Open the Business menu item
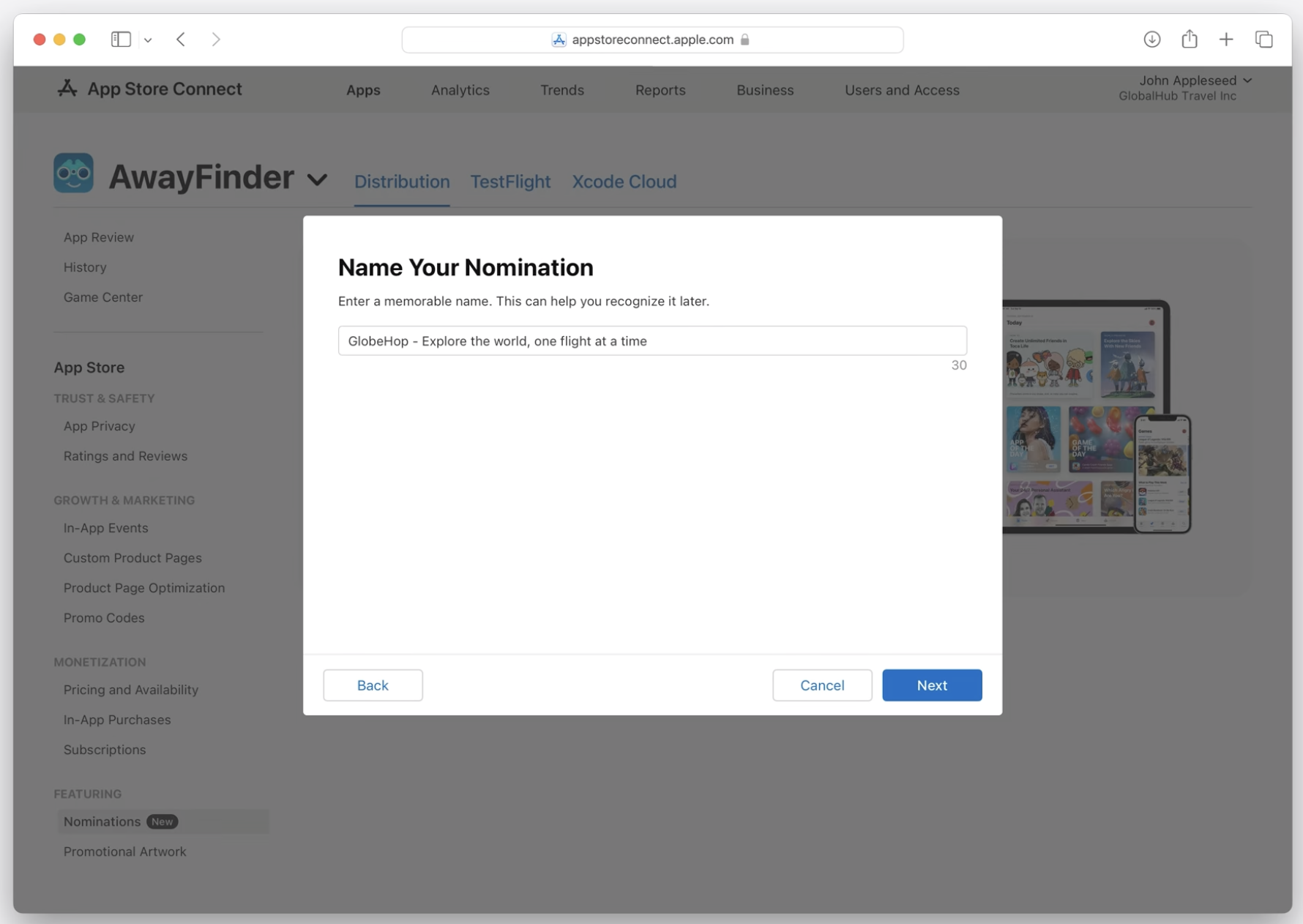Image resolution: width=1303 pixels, height=924 pixels. [x=765, y=90]
